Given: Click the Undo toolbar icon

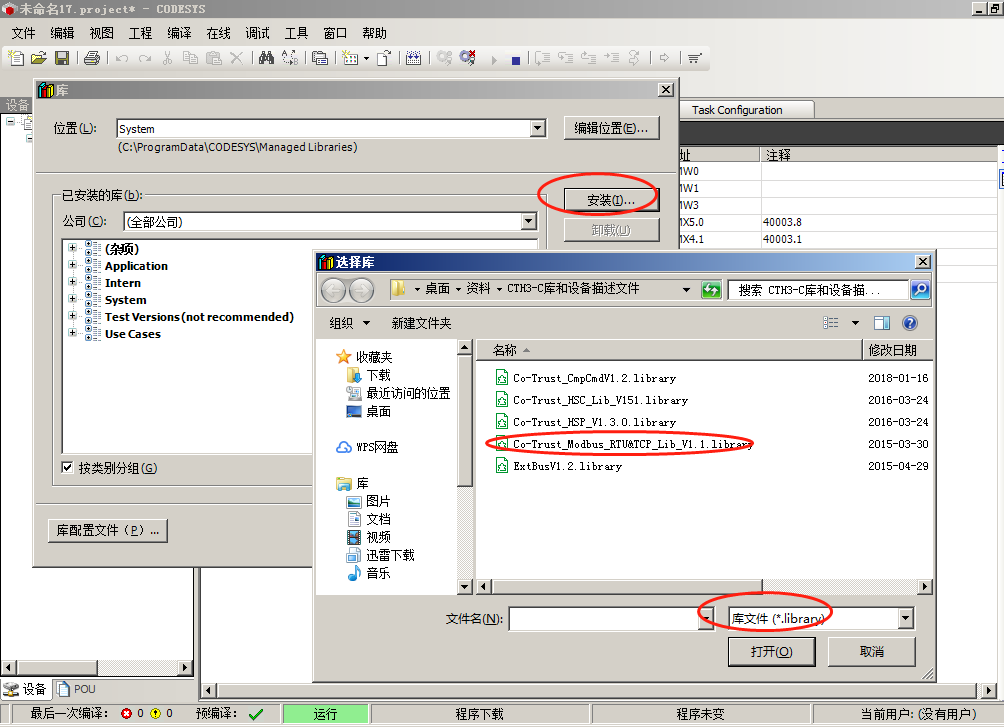Looking at the screenshot, I should (x=122, y=58).
